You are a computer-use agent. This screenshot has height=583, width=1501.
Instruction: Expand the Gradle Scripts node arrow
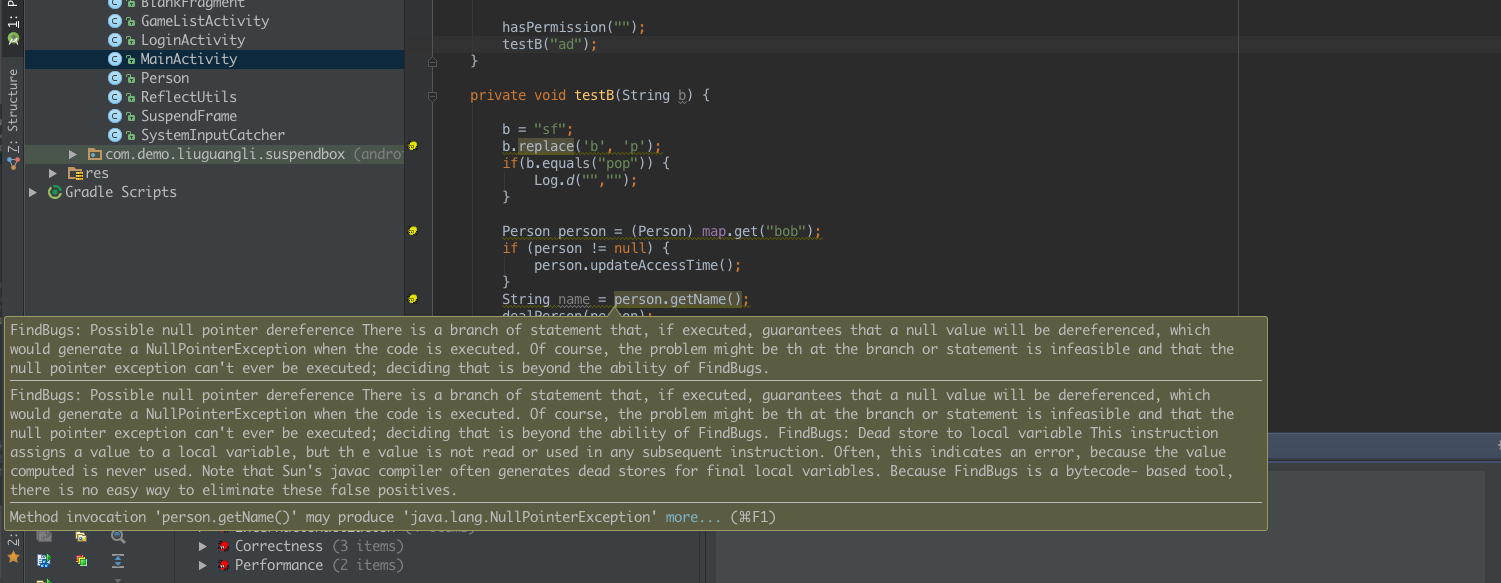(x=34, y=192)
